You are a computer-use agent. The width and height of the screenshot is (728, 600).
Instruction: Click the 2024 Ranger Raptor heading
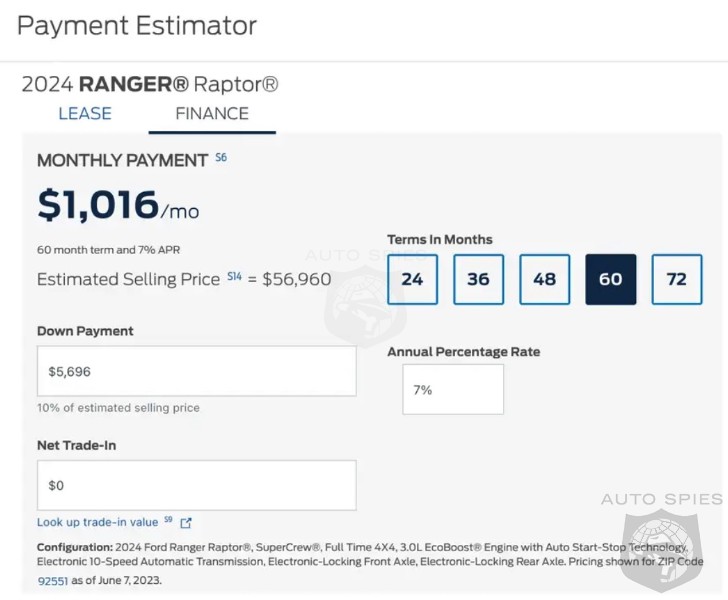point(150,85)
